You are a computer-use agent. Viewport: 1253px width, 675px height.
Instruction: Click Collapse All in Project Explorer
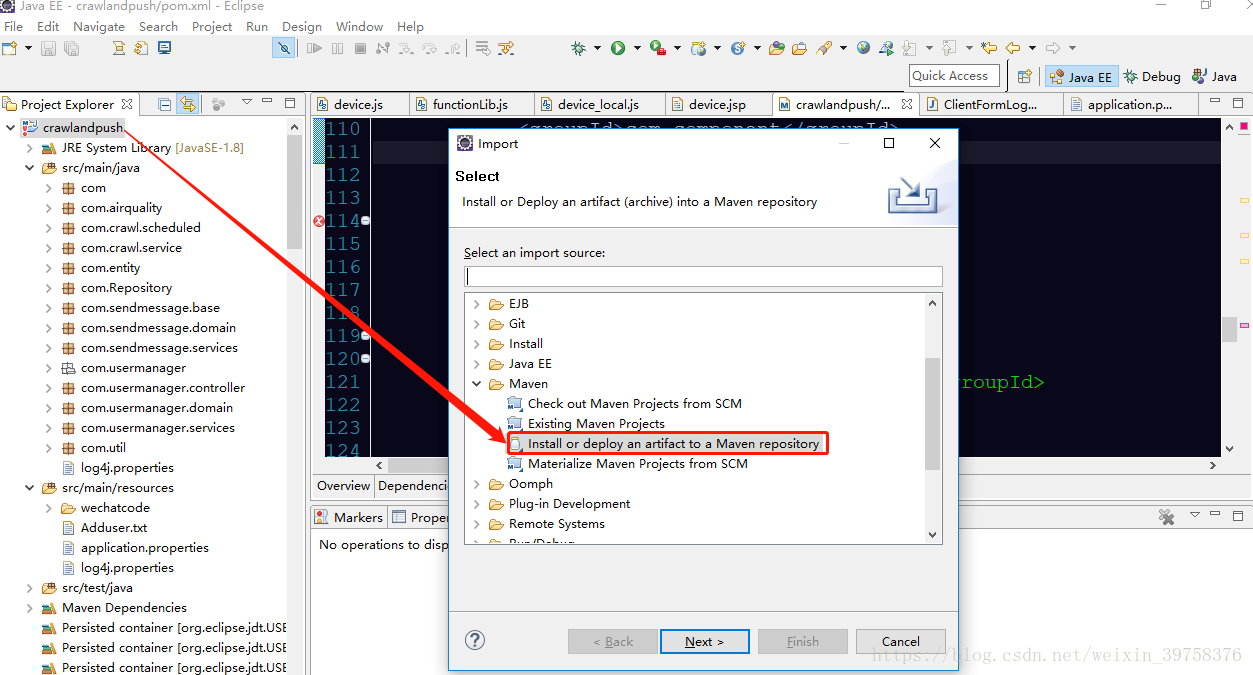click(x=164, y=104)
